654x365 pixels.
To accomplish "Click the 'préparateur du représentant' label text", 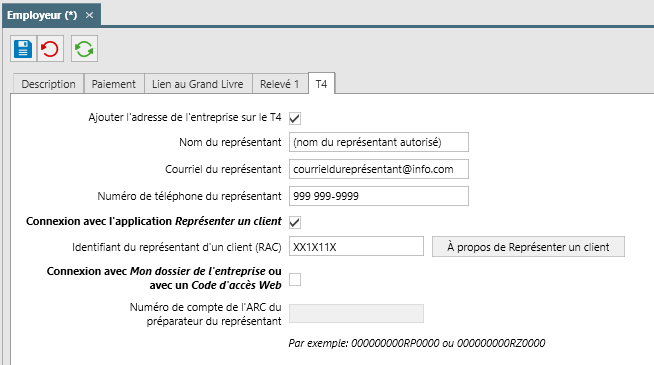I will pos(214,321).
